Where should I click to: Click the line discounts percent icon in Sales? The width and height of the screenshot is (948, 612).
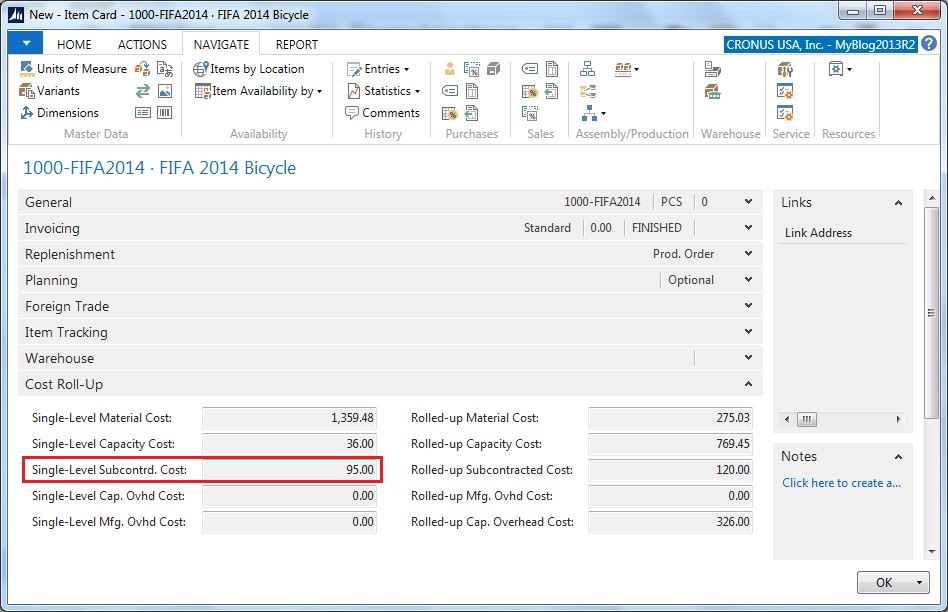point(530,112)
